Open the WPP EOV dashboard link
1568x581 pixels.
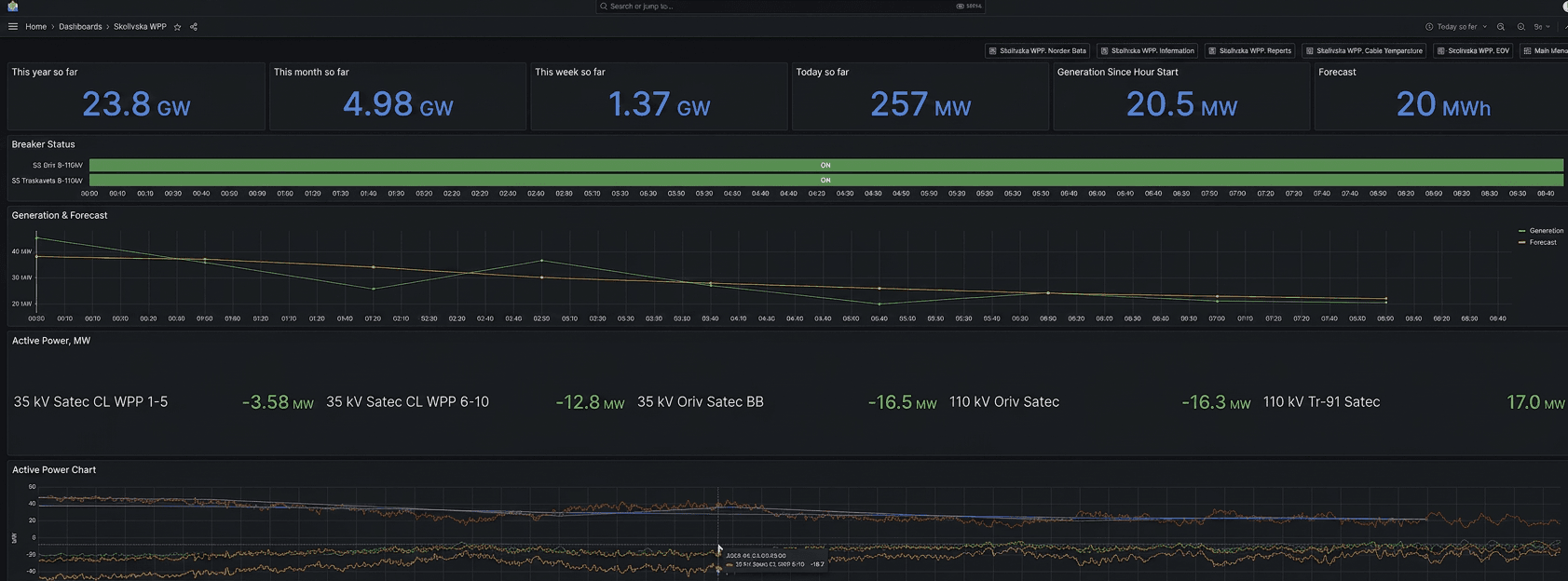coord(1473,51)
